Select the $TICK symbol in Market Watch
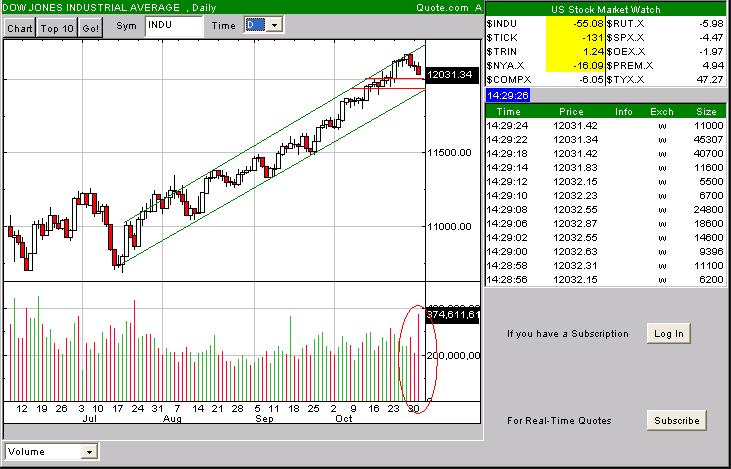 click(x=502, y=37)
